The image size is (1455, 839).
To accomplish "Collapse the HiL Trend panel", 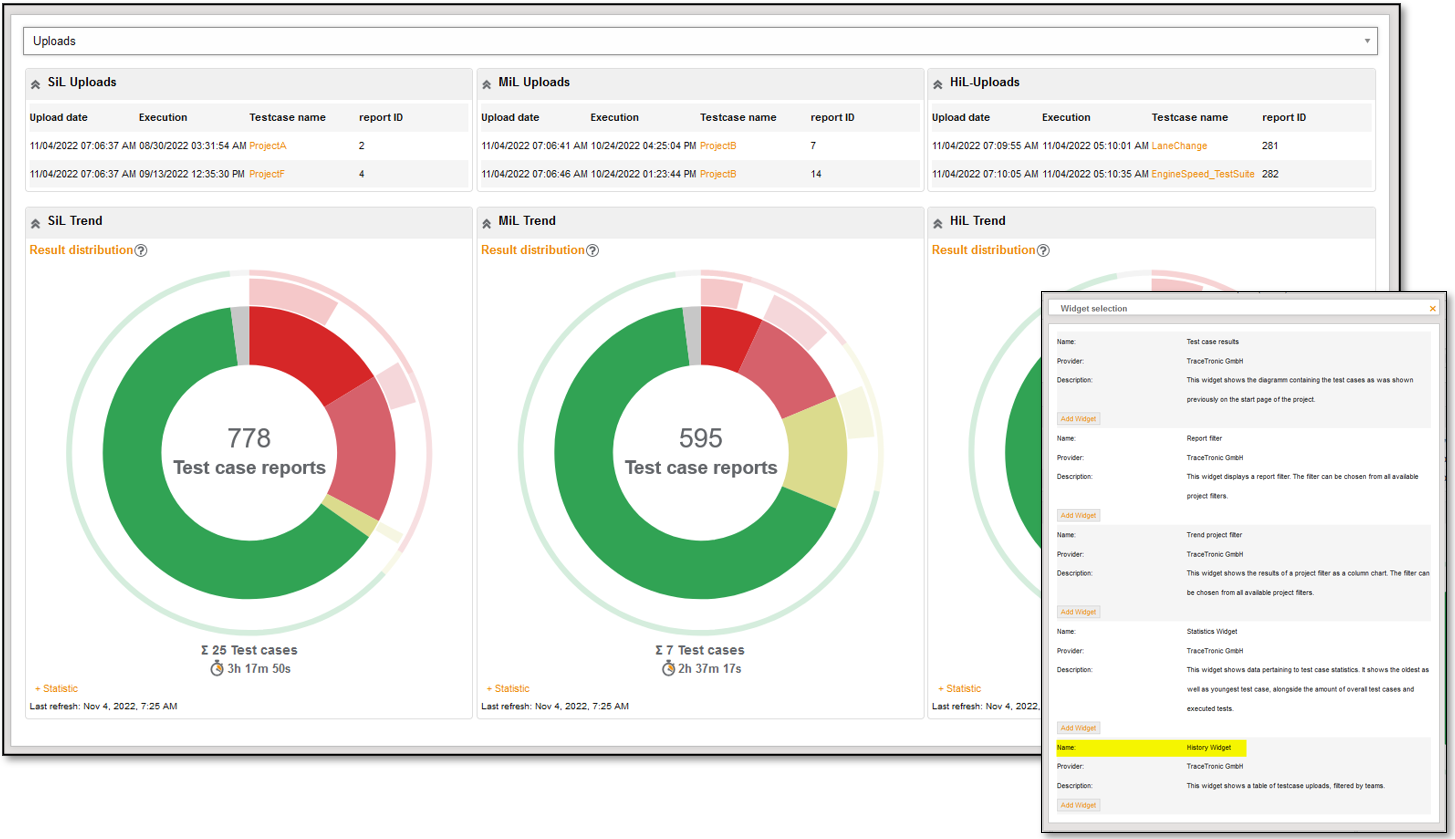I will pyautogui.click(x=936, y=221).
